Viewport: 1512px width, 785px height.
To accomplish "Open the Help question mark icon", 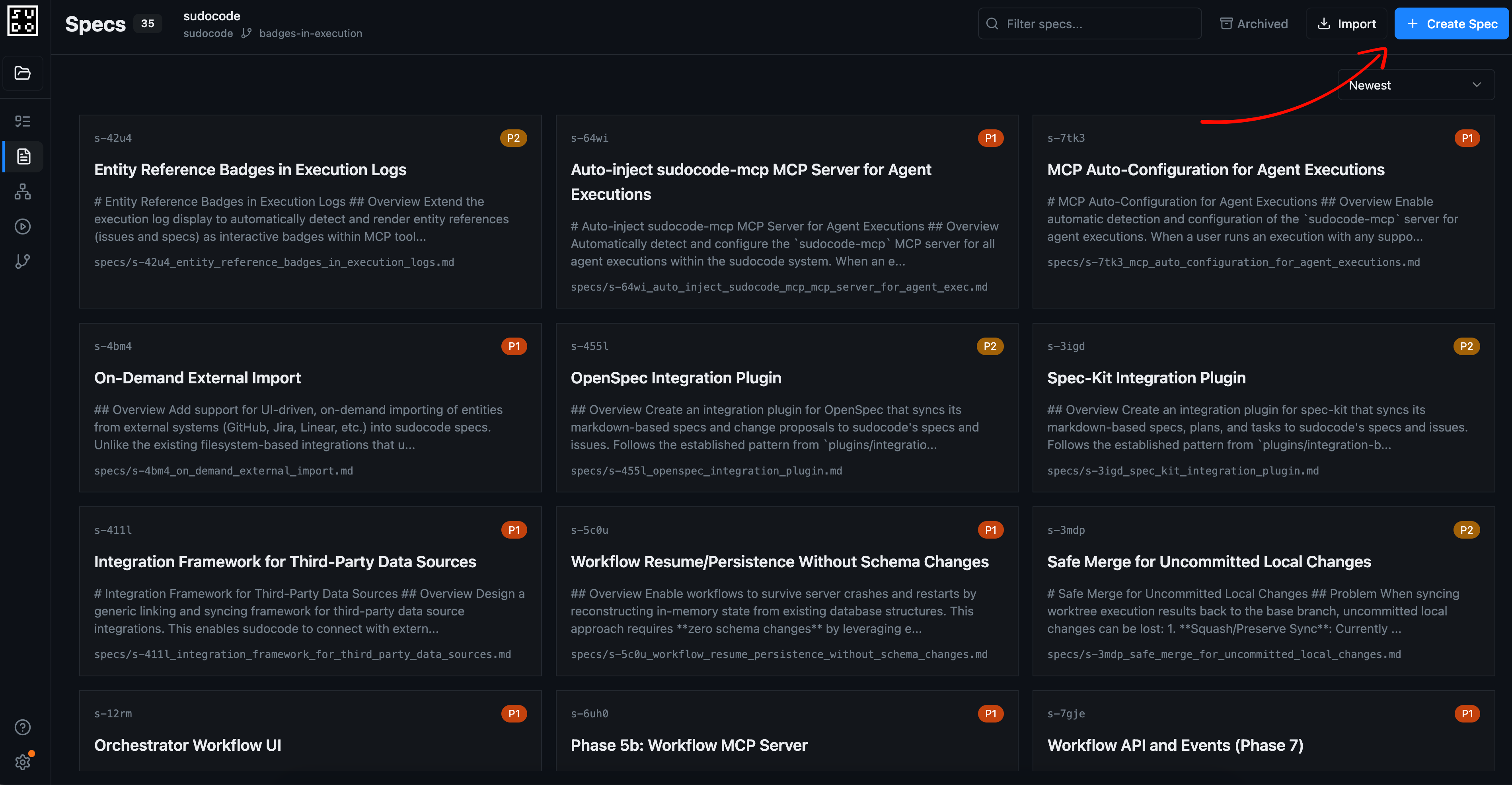I will tap(22, 727).
